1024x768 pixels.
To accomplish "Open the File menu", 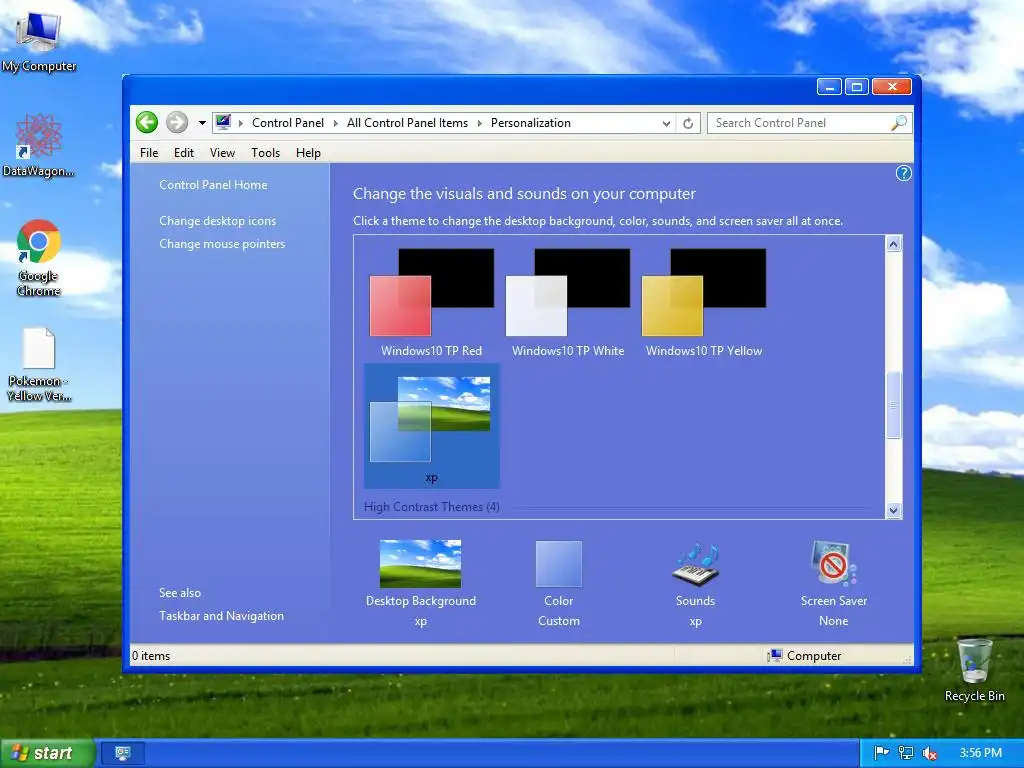I will coord(149,153).
